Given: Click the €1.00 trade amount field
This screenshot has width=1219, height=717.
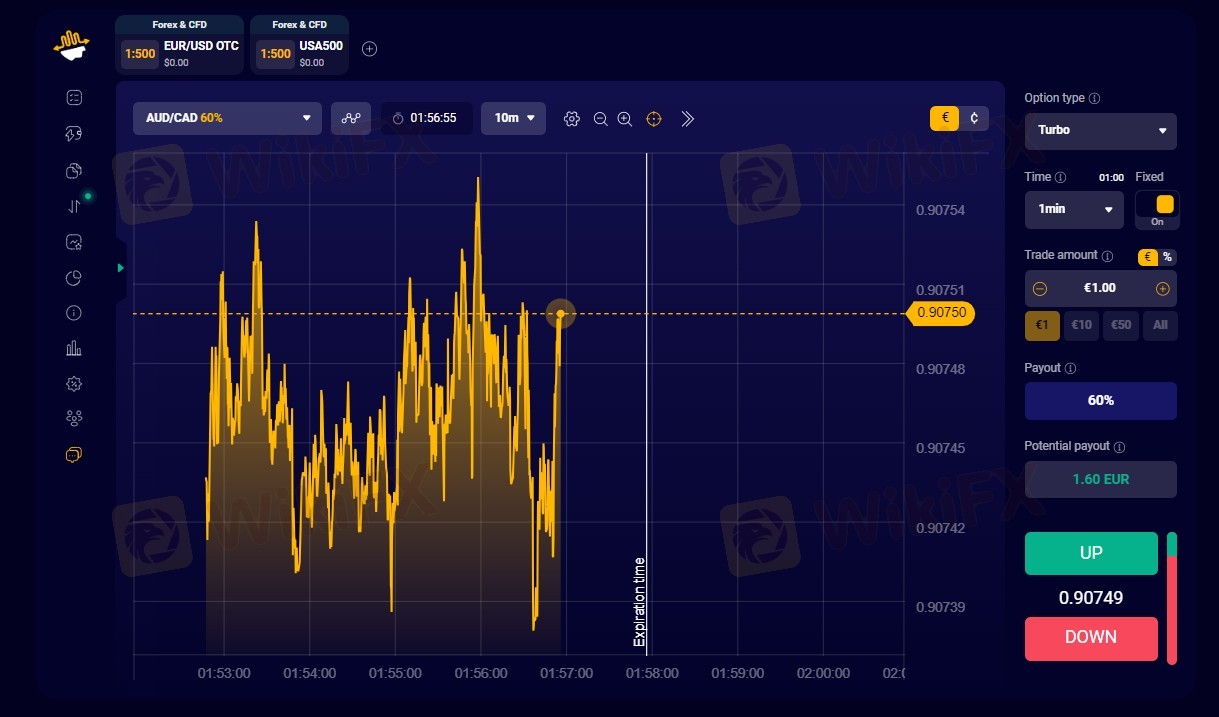Looking at the screenshot, I should [1100, 288].
